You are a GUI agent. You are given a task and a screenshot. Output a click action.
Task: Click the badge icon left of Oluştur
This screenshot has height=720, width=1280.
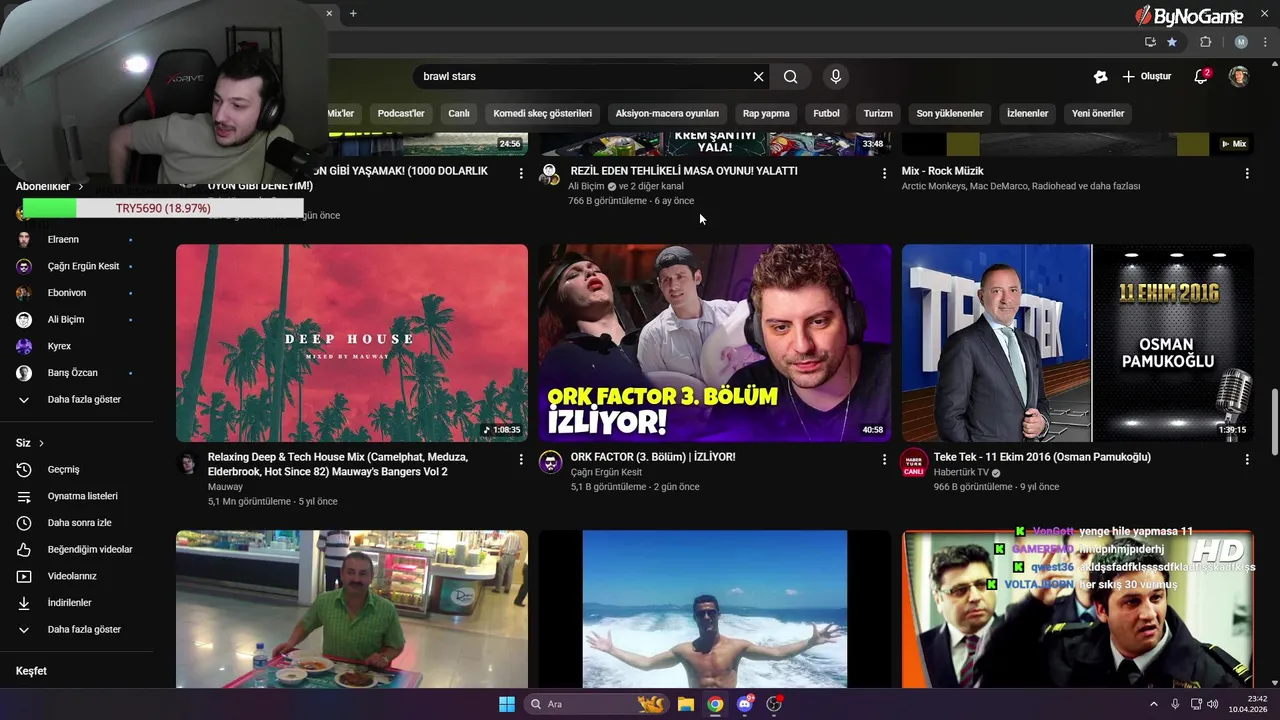pyautogui.click(x=1100, y=76)
